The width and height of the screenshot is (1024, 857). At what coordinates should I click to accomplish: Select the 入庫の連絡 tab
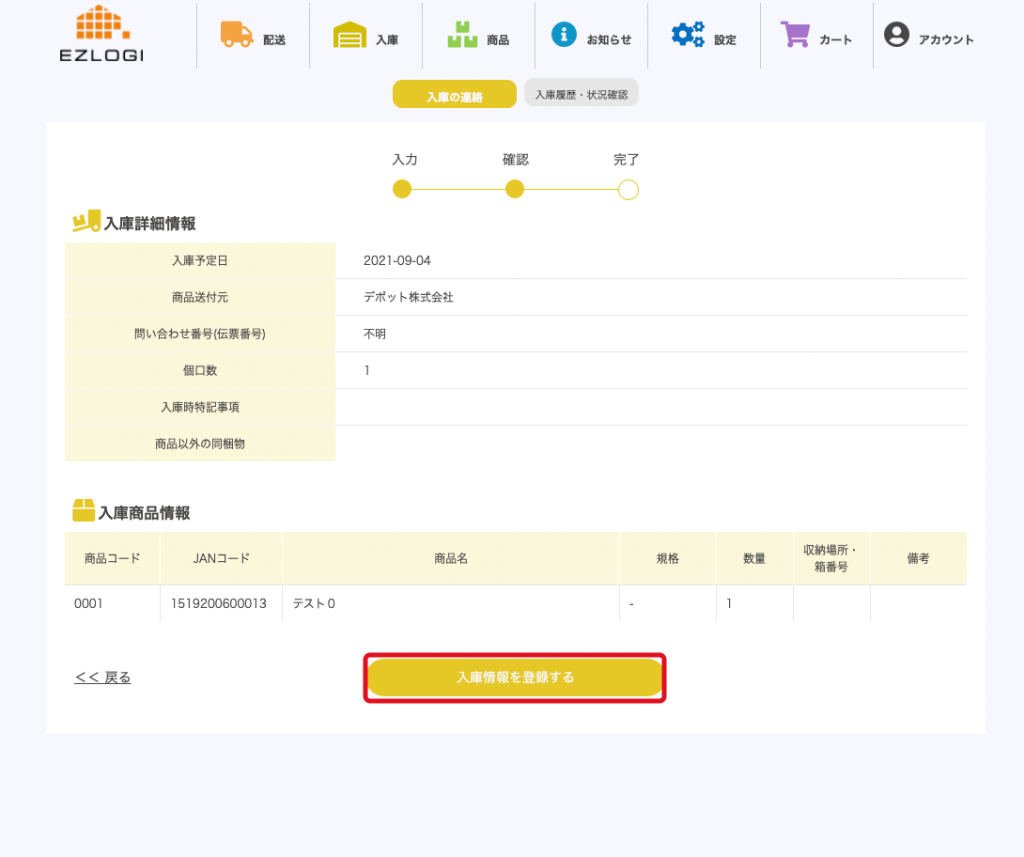click(x=454, y=96)
